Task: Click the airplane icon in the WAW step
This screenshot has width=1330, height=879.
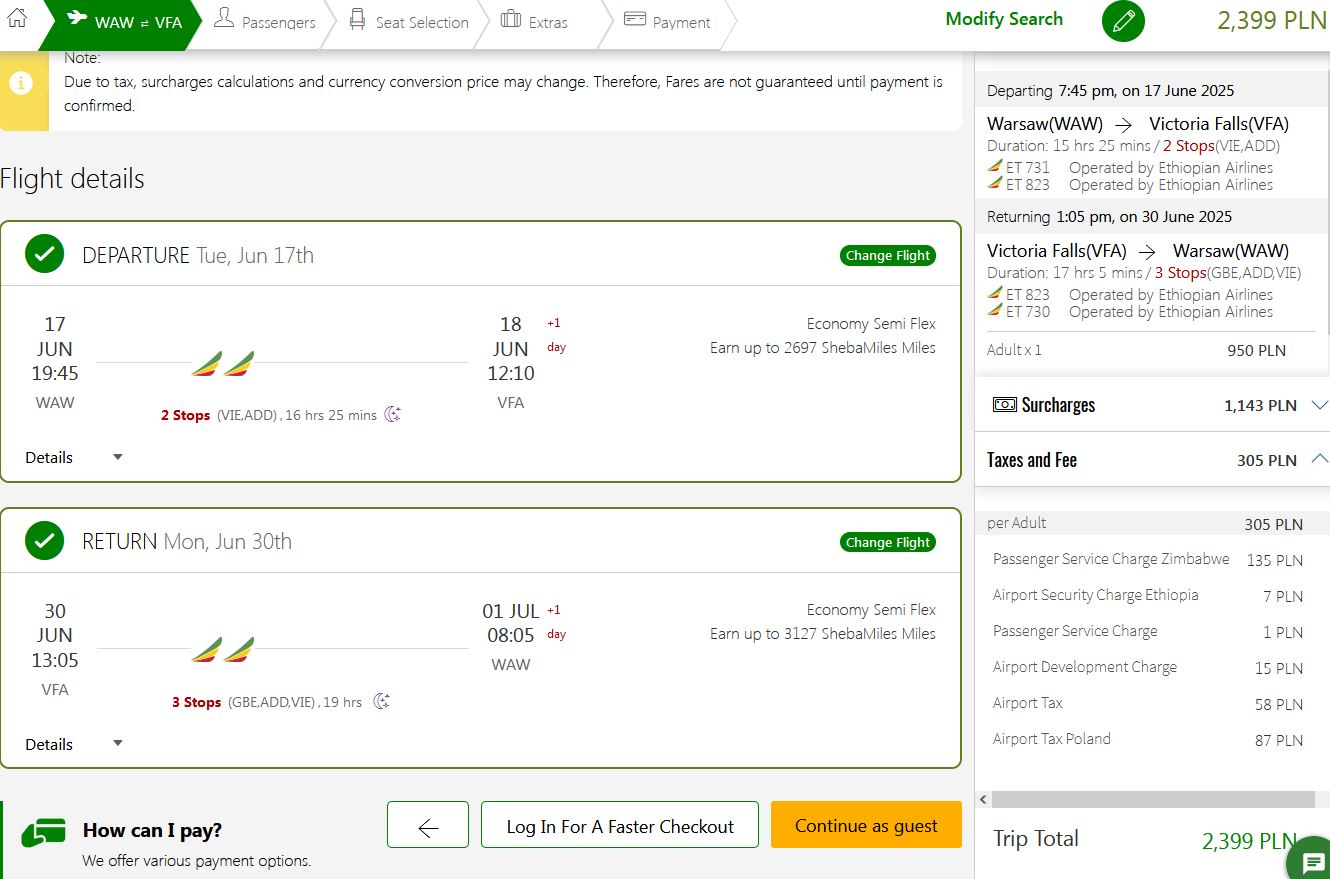Action: [76, 19]
